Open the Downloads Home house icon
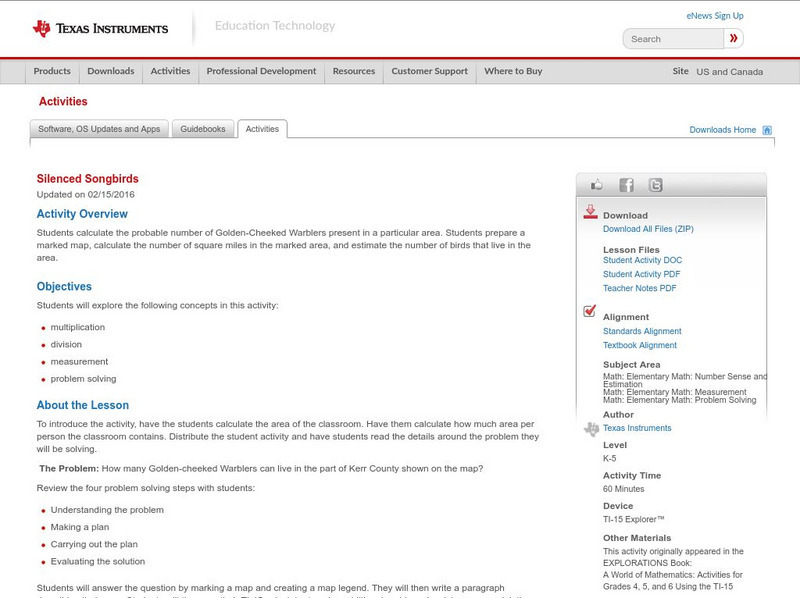 tap(766, 128)
